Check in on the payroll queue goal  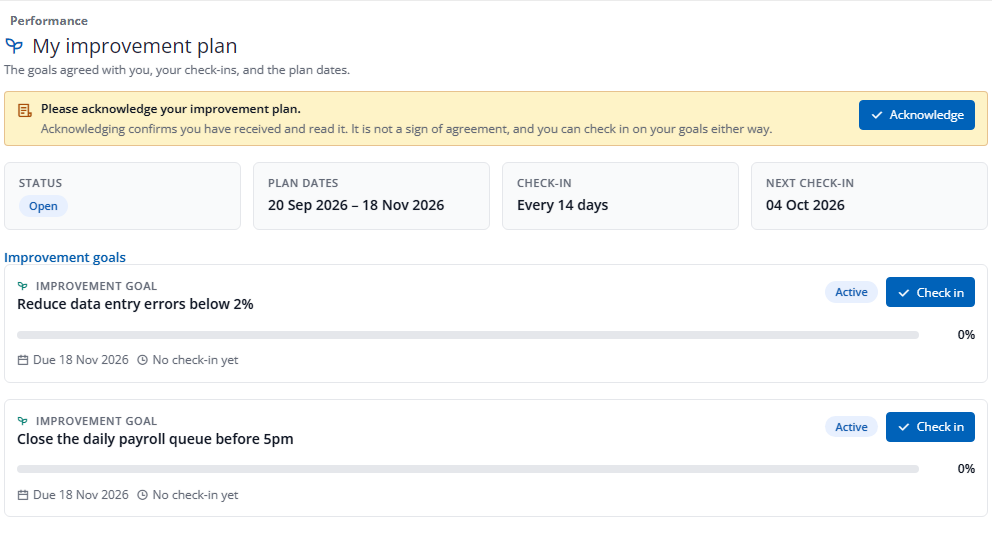930,427
